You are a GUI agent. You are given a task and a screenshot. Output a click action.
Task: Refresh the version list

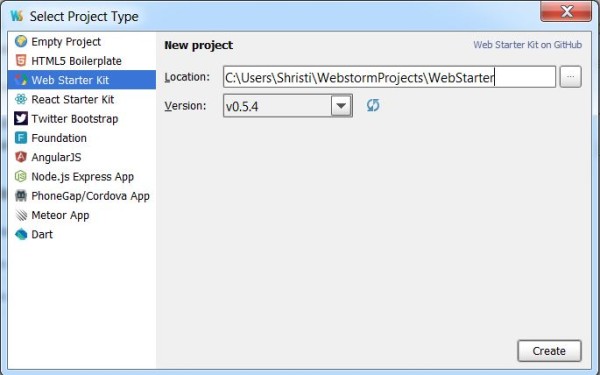tap(373, 105)
